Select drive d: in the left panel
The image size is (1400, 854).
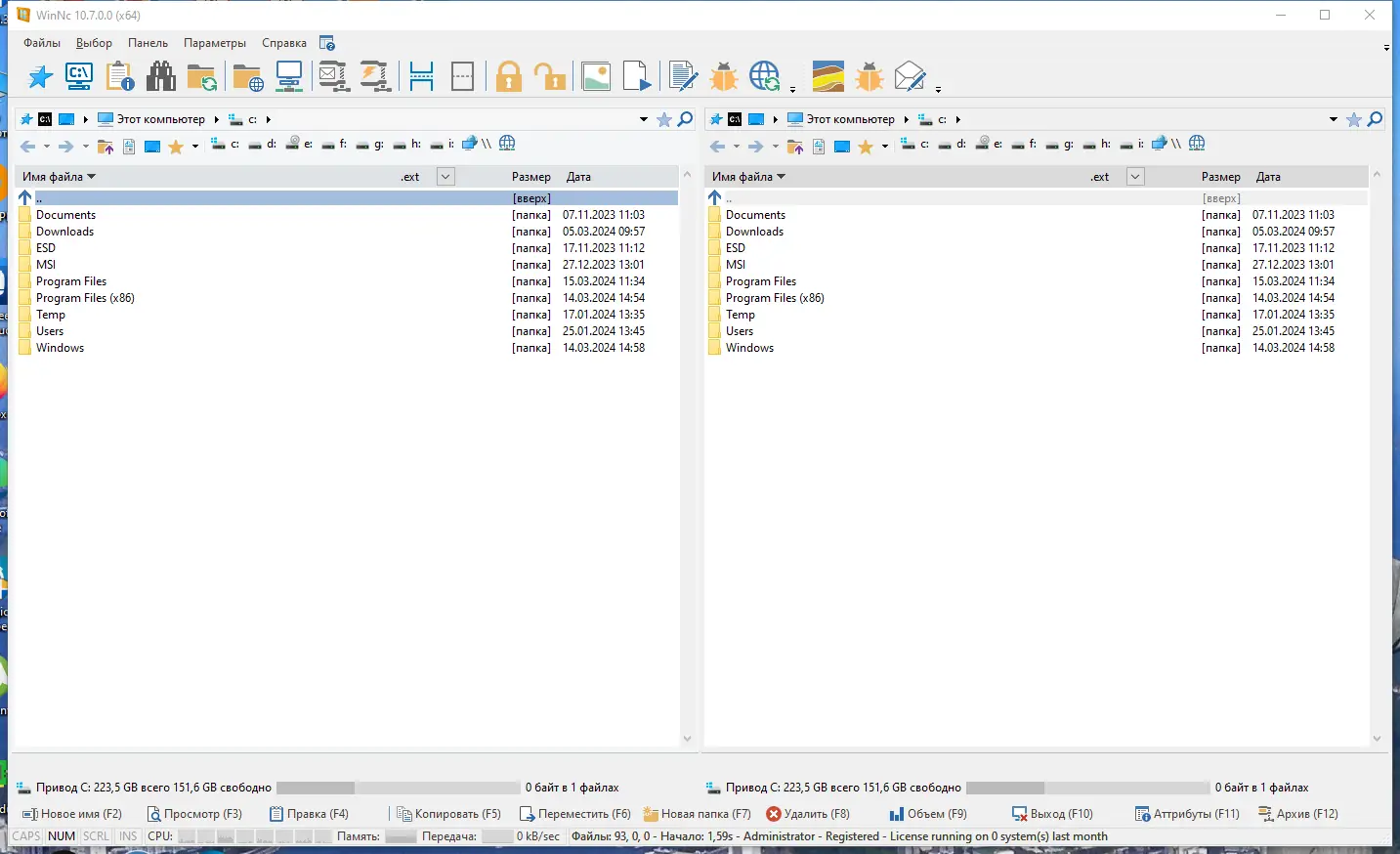point(262,144)
